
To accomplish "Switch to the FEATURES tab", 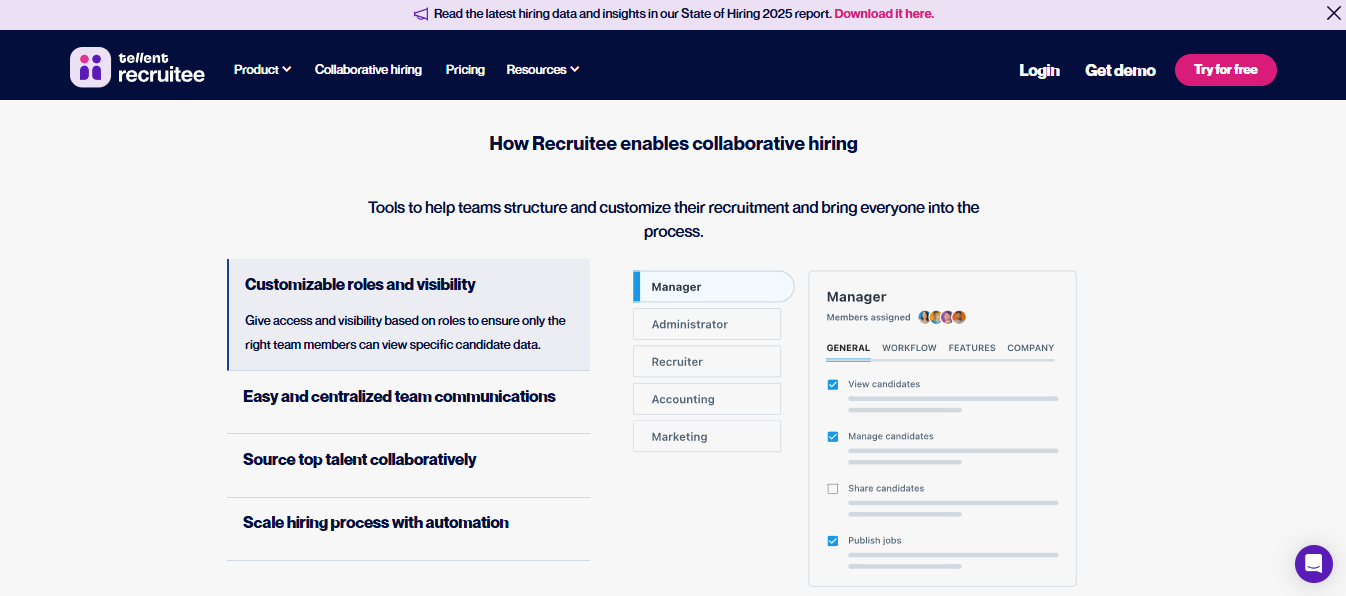I will (x=972, y=348).
